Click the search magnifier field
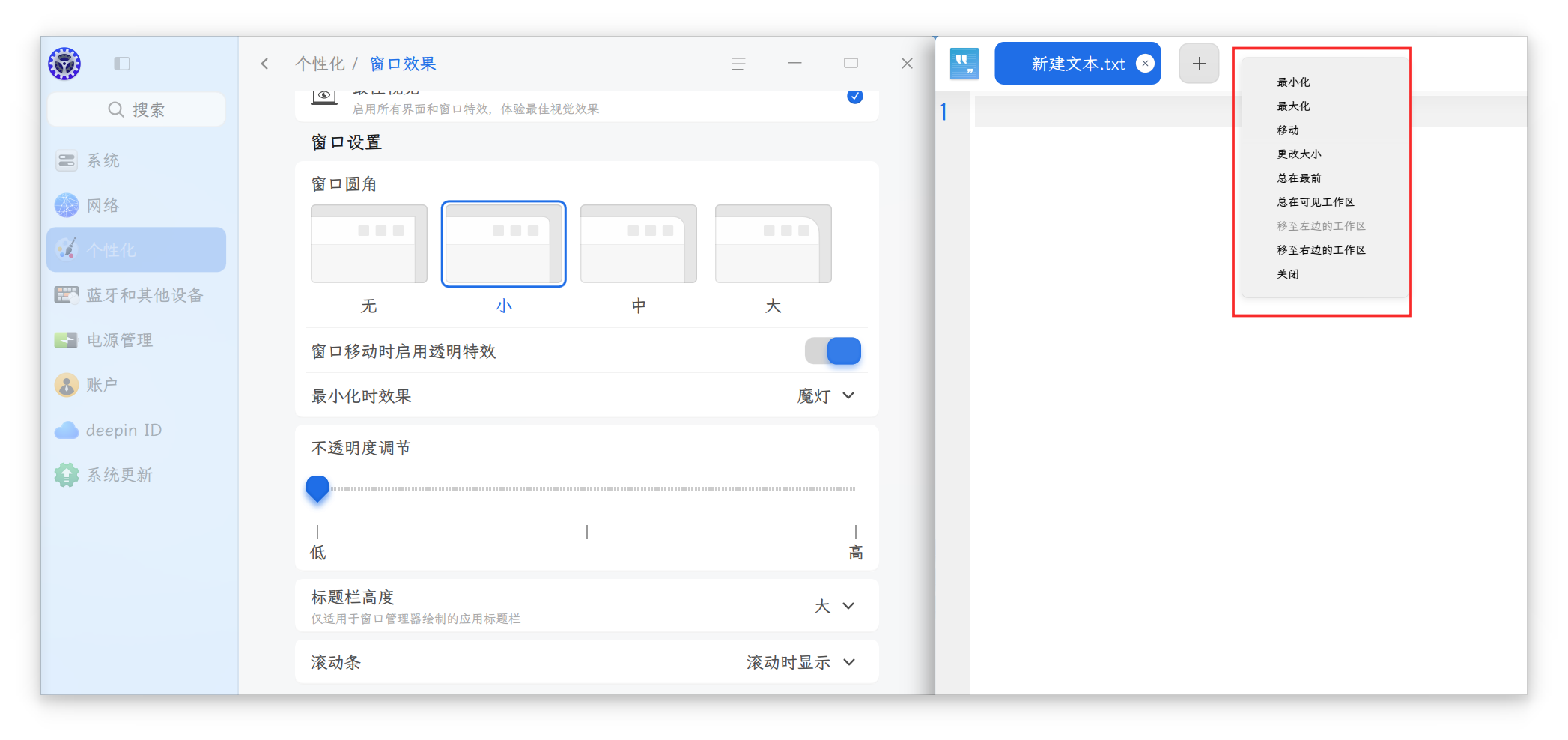Image resolution: width=1568 pixels, height=740 pixels. click(136, 109)
